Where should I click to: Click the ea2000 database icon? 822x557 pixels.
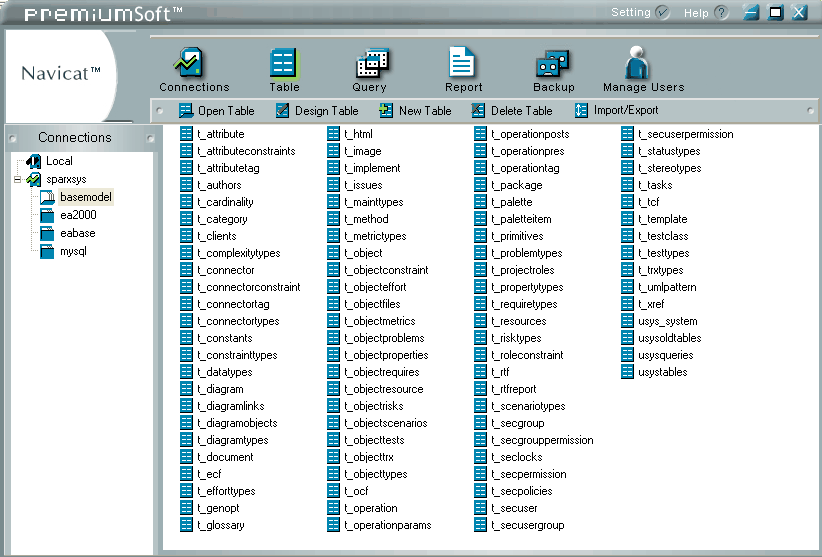47,215
